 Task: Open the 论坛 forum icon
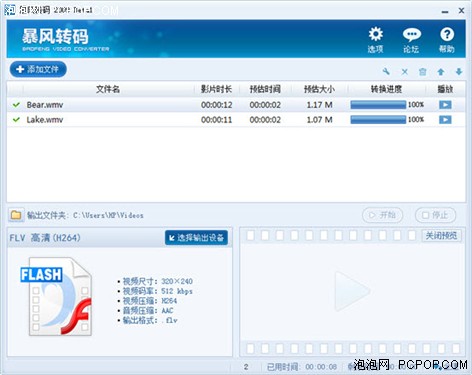(x=411, y=40)
